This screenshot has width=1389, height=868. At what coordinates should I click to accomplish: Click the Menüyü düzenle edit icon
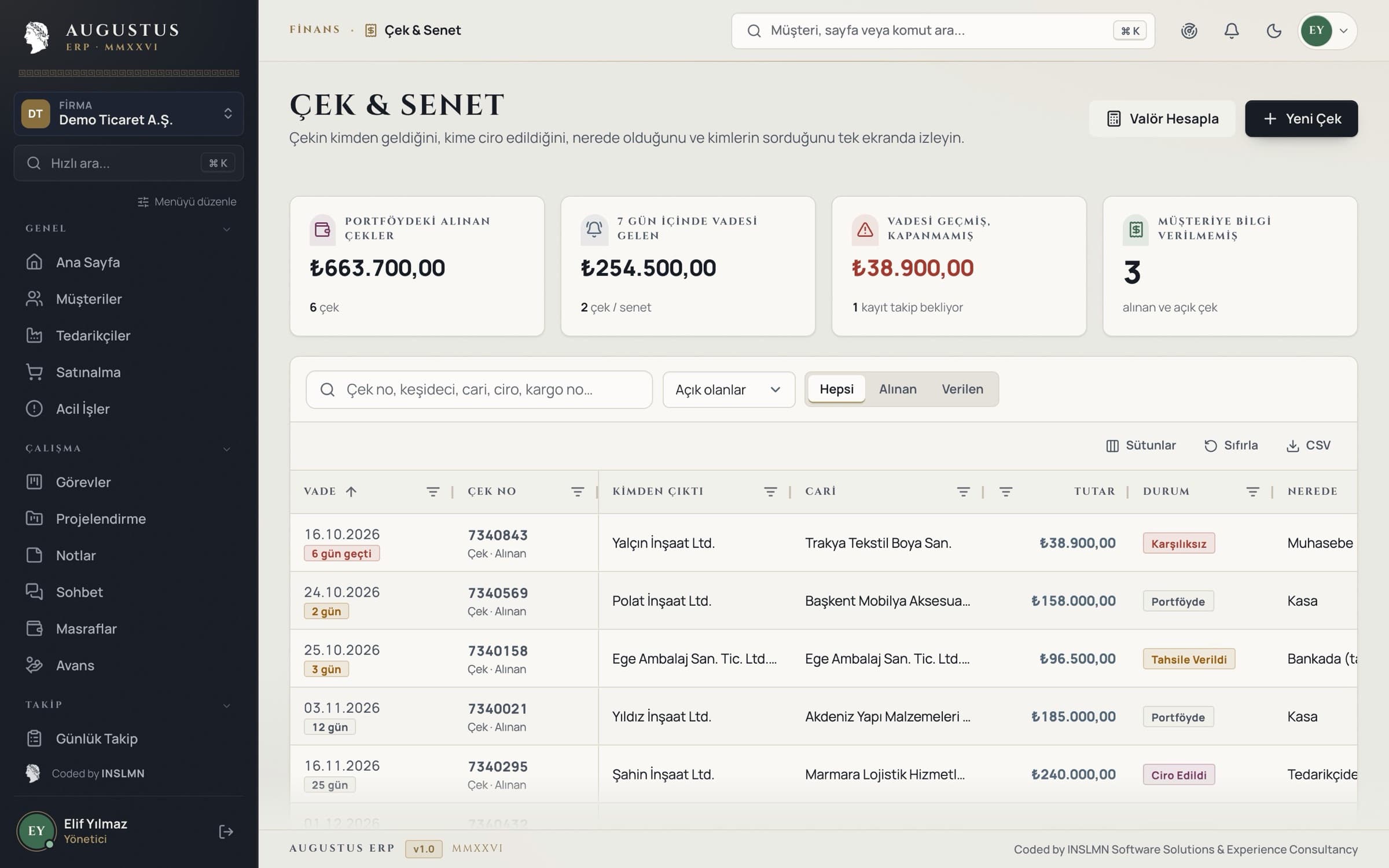point(143,201)
